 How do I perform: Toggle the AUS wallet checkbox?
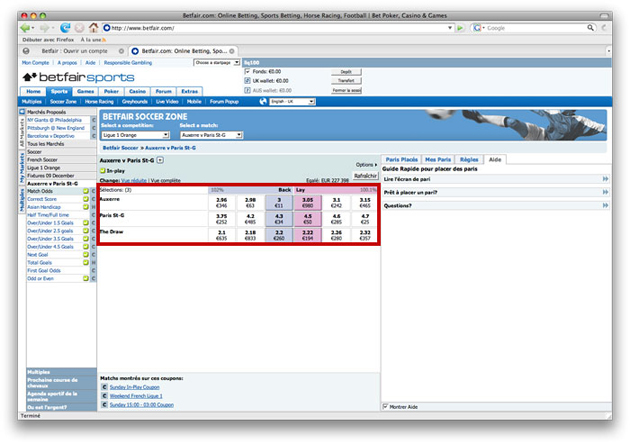pyautogui.click(x=248, y=90)
